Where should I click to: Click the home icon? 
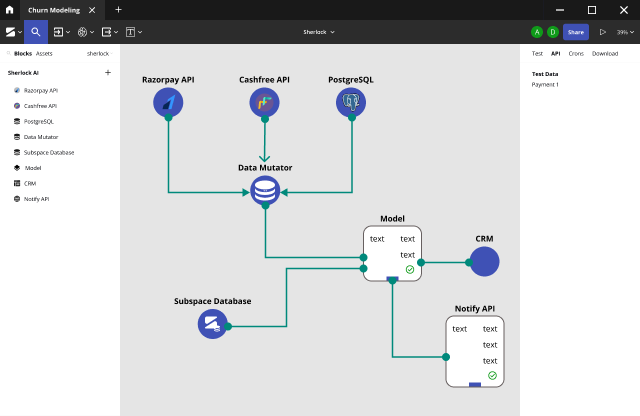tap(9, 10)
